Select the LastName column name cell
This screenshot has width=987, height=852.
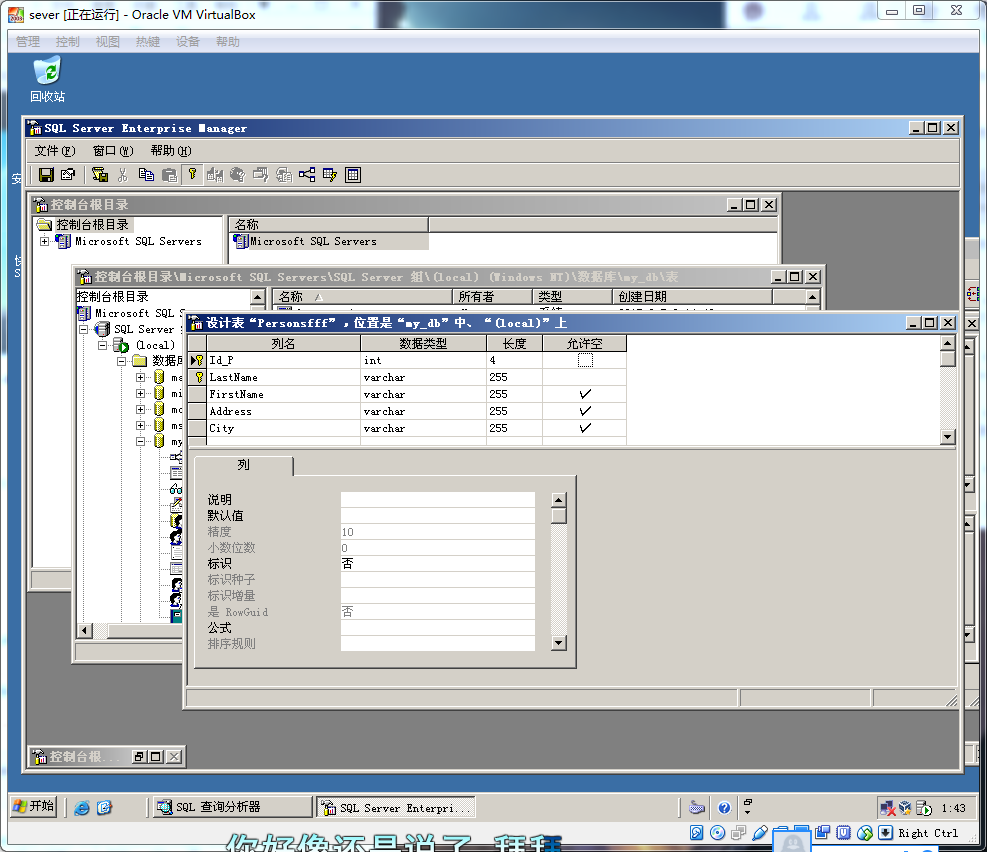point(284,378)
